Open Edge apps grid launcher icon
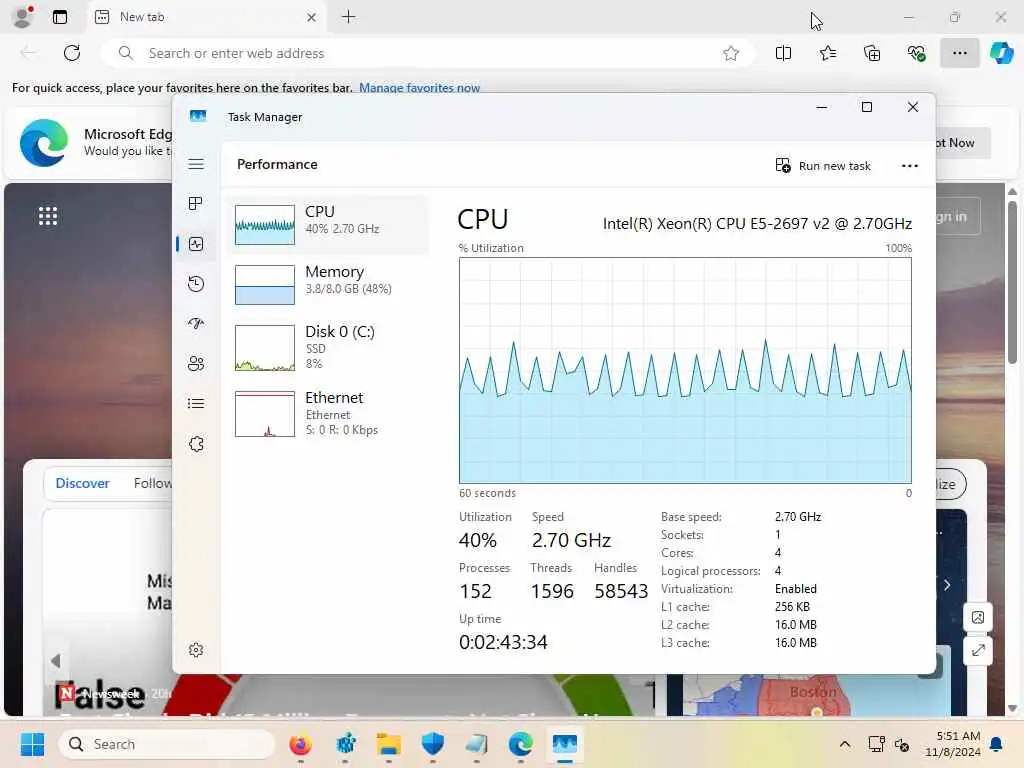 coord(48,216)
